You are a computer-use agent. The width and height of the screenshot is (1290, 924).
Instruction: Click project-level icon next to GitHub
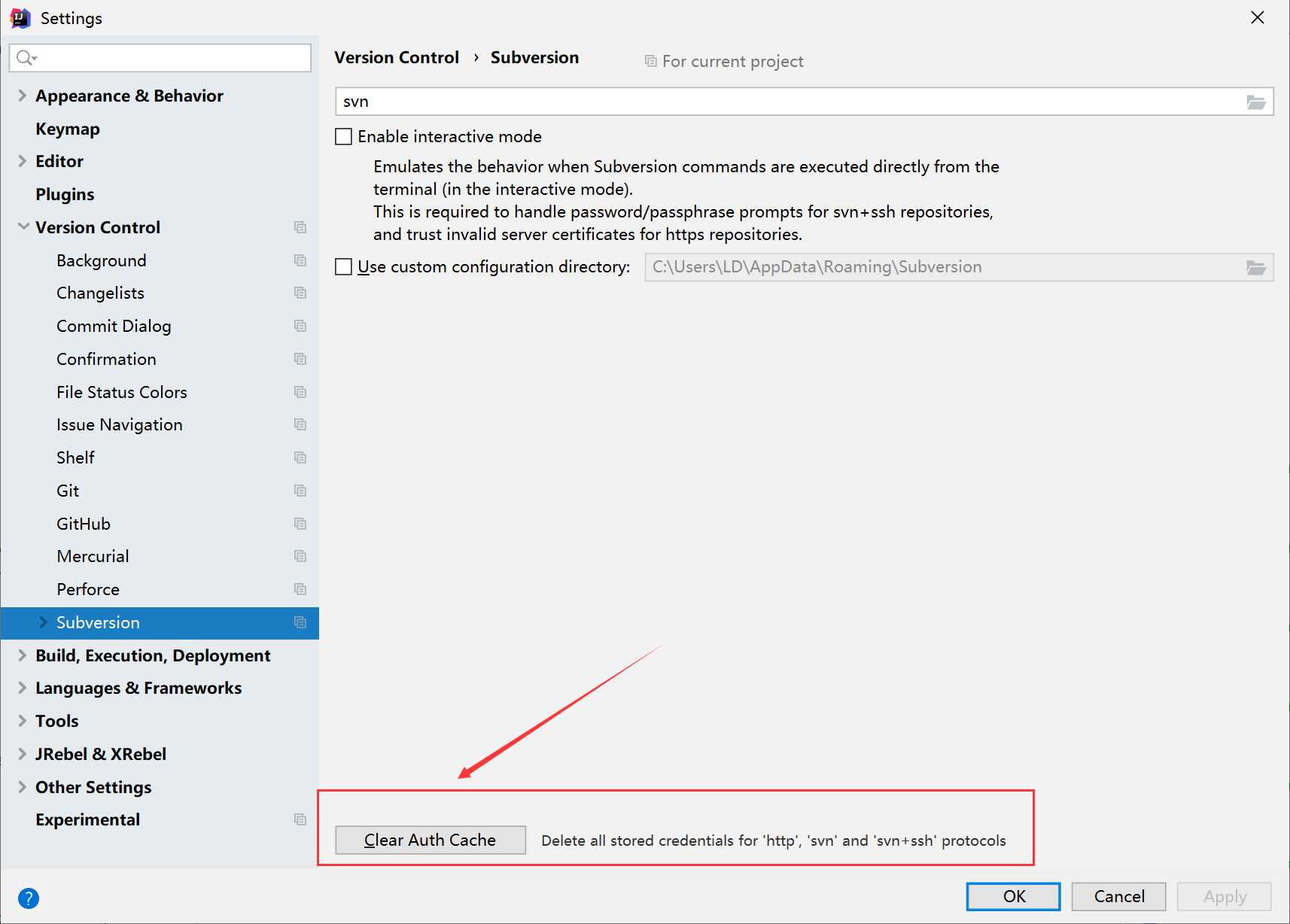click(x=300, y=524)
